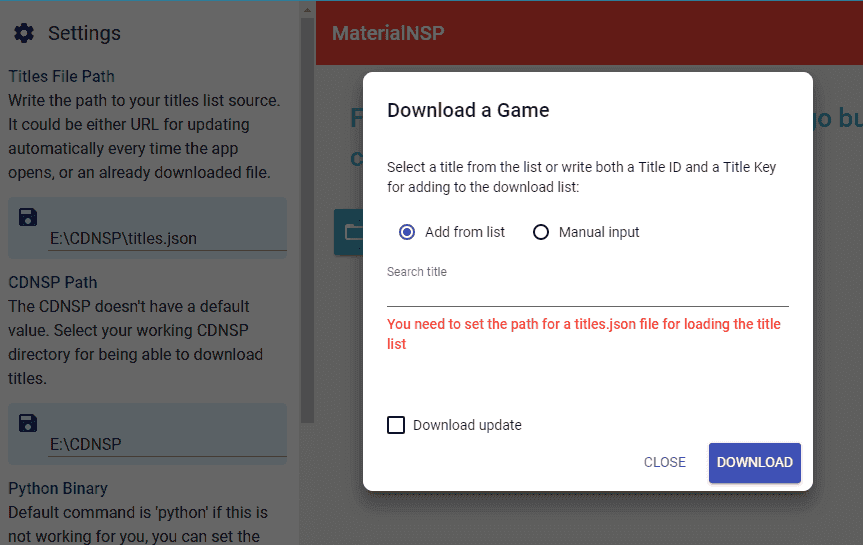863x545 pixels.
Task: Click the CLOSE button in dialog
Action: (x=665, y=462)
